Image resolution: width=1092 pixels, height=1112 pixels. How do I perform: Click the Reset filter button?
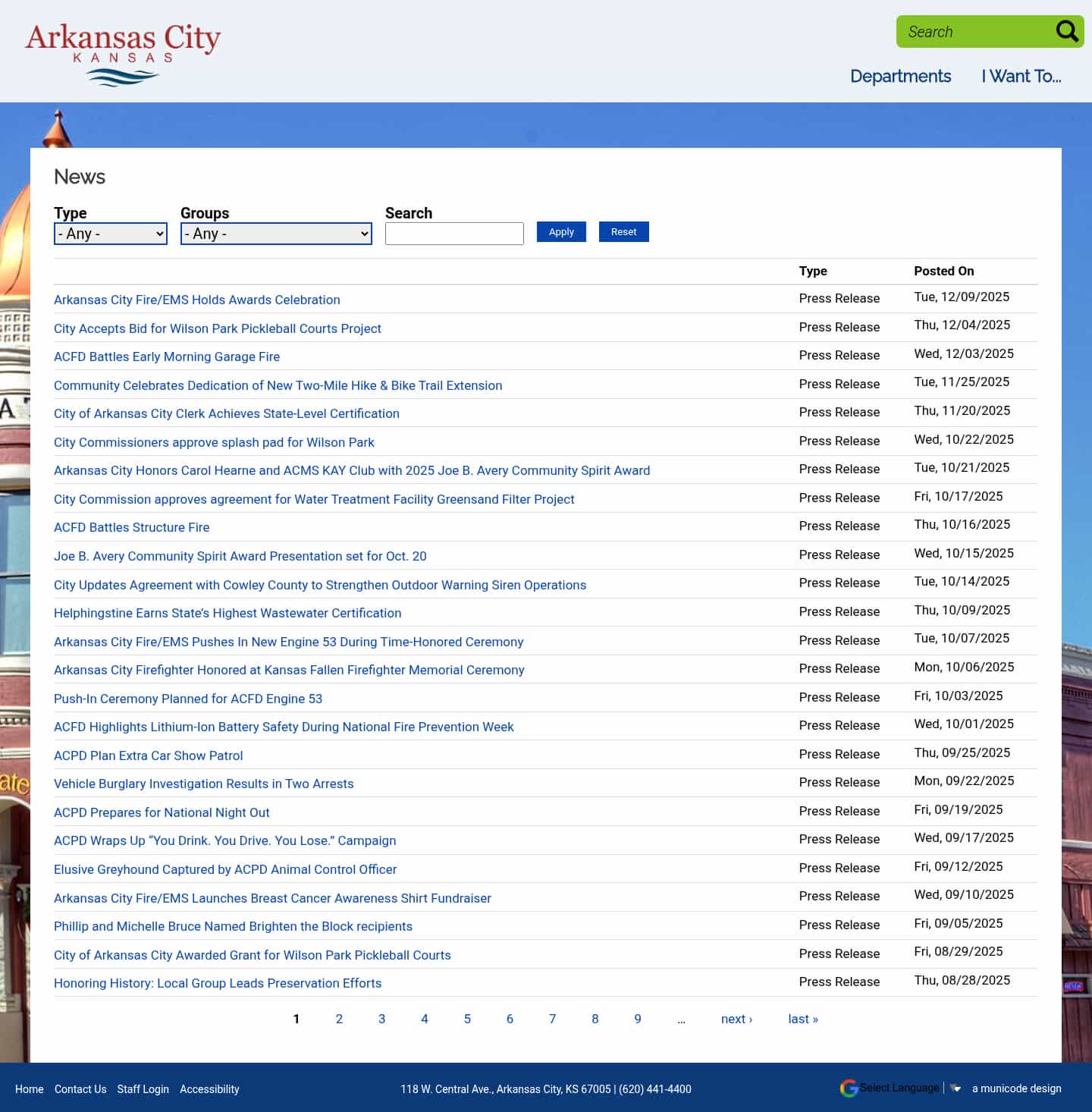tap(623, 231)
